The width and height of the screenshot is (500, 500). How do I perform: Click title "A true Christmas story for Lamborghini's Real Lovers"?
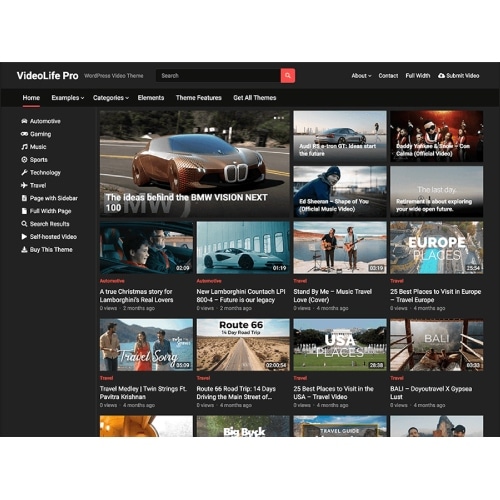click(136, 296)
